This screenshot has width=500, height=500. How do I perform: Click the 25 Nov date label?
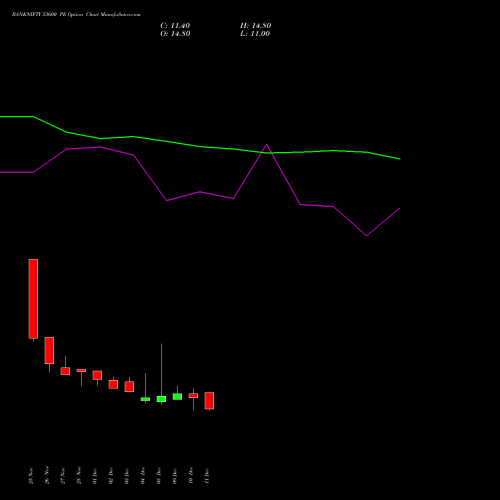coord(31,476)
